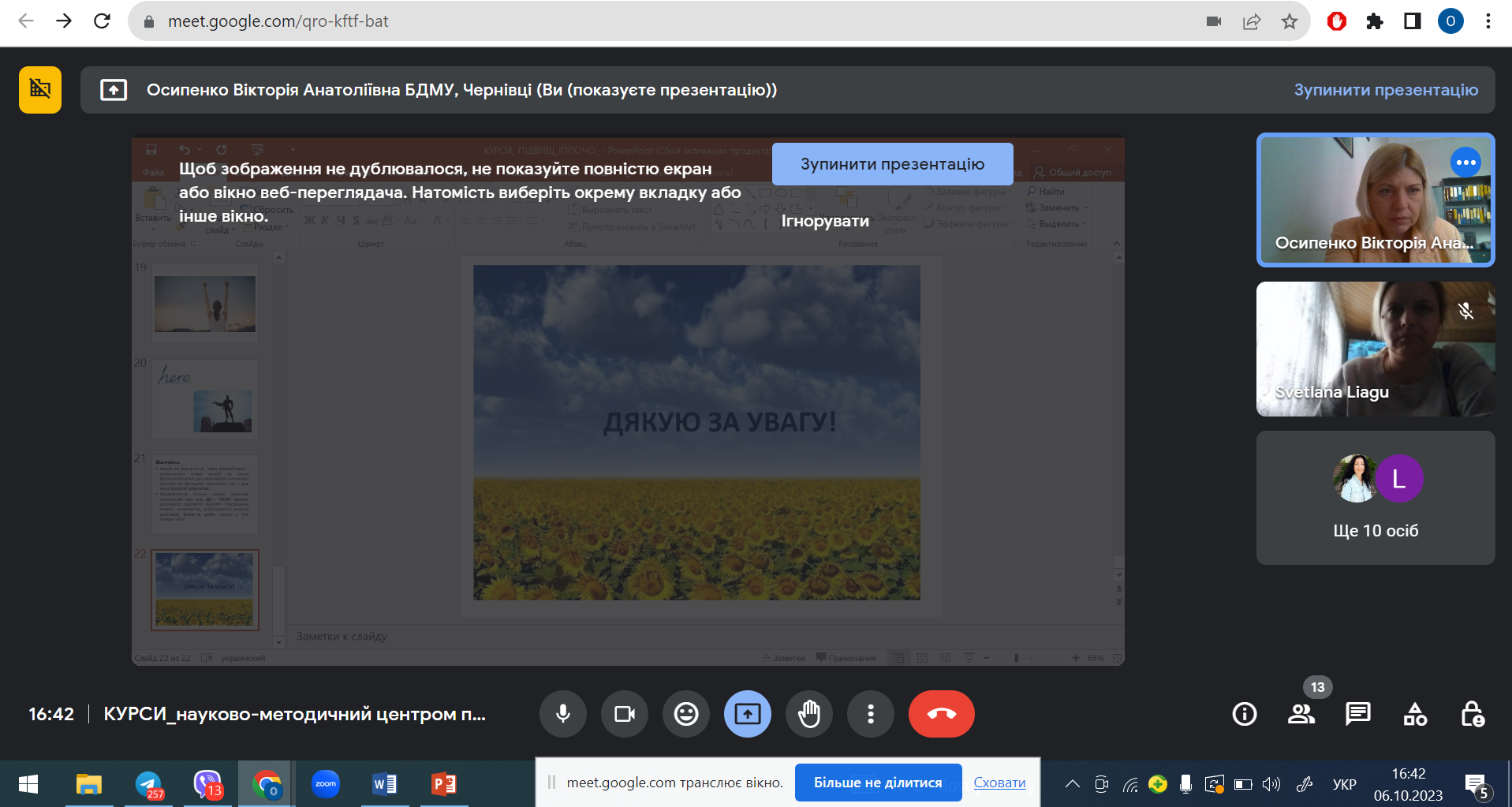Image resolution: width=1512 pixels, height=807 pixels.
Task: Open File Explorer from taskbar
Action: [89, 784]
